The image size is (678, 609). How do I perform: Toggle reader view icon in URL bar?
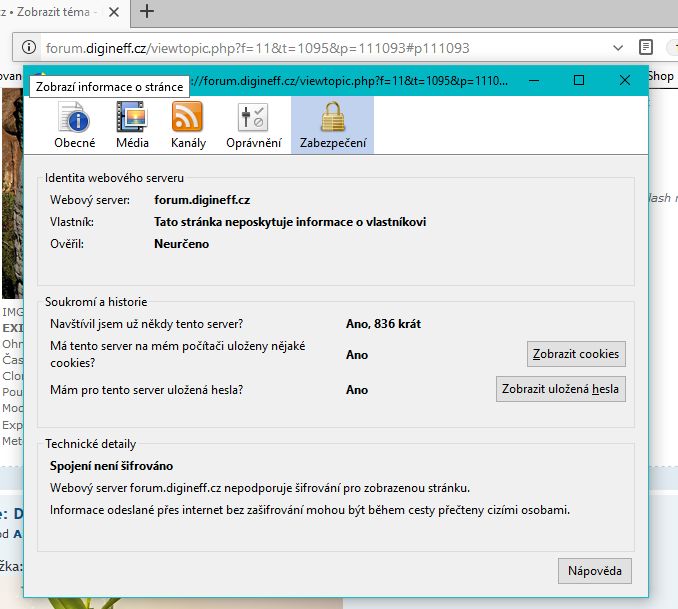[x=646, y=48]
